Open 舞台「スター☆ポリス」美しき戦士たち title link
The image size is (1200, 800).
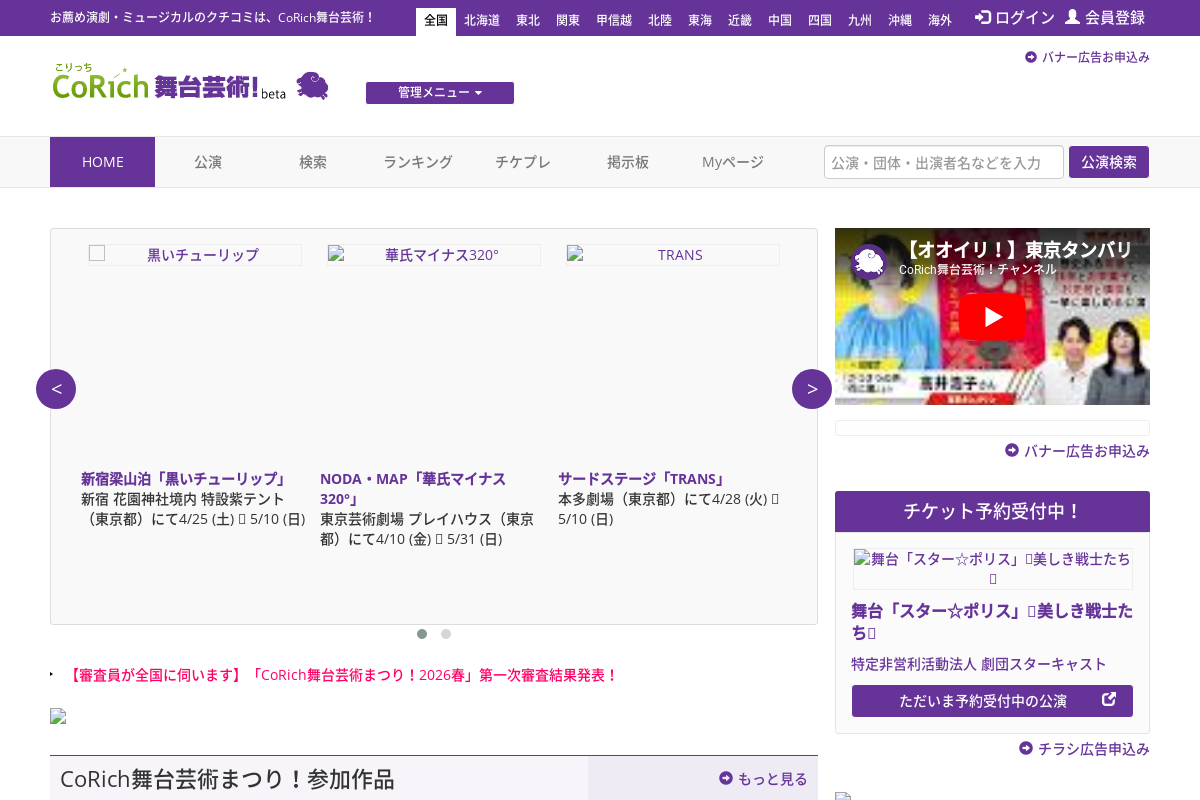pyautogui.click(x=993, y=621)
